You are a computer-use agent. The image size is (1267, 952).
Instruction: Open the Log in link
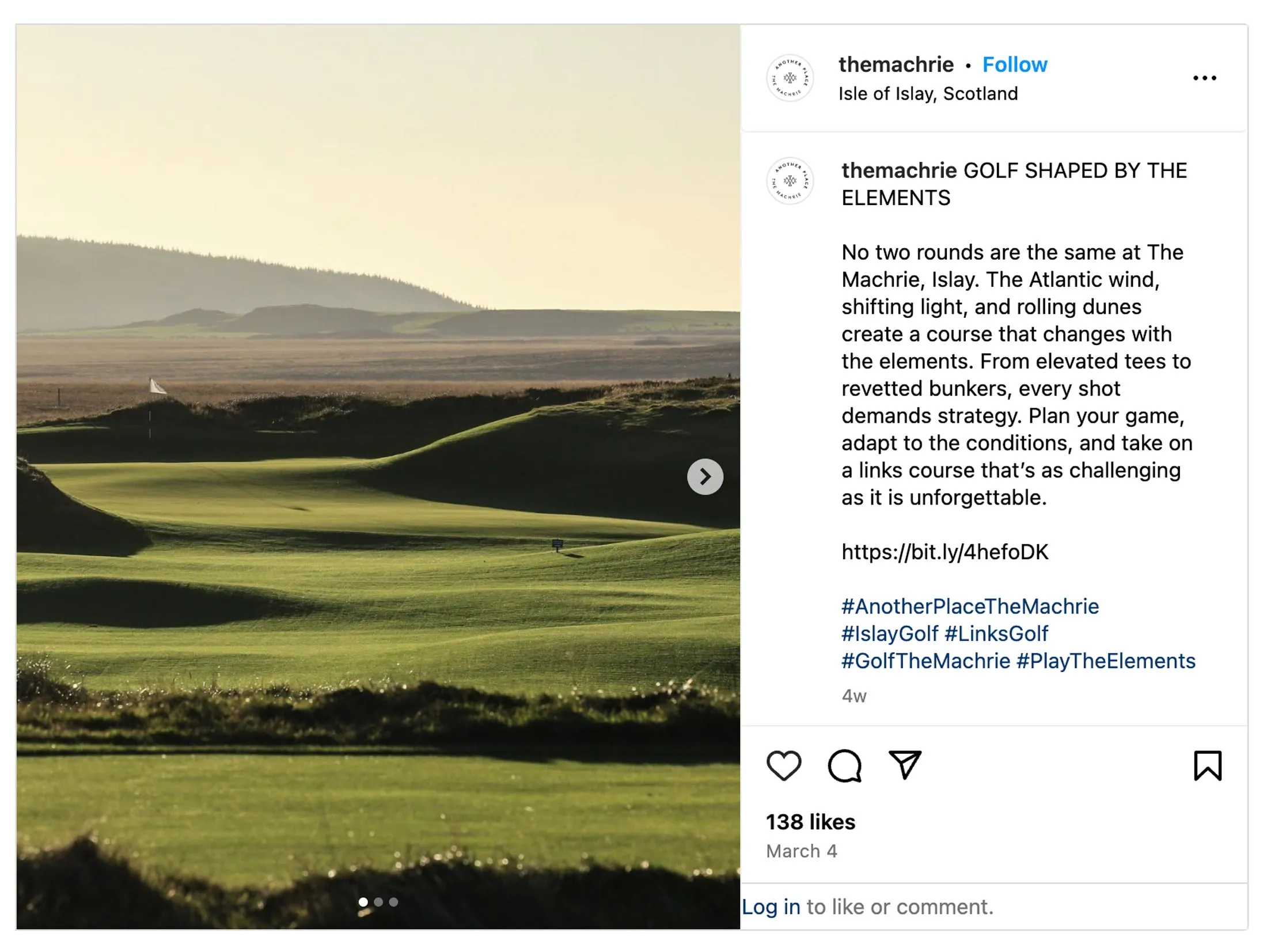point(771,907)
